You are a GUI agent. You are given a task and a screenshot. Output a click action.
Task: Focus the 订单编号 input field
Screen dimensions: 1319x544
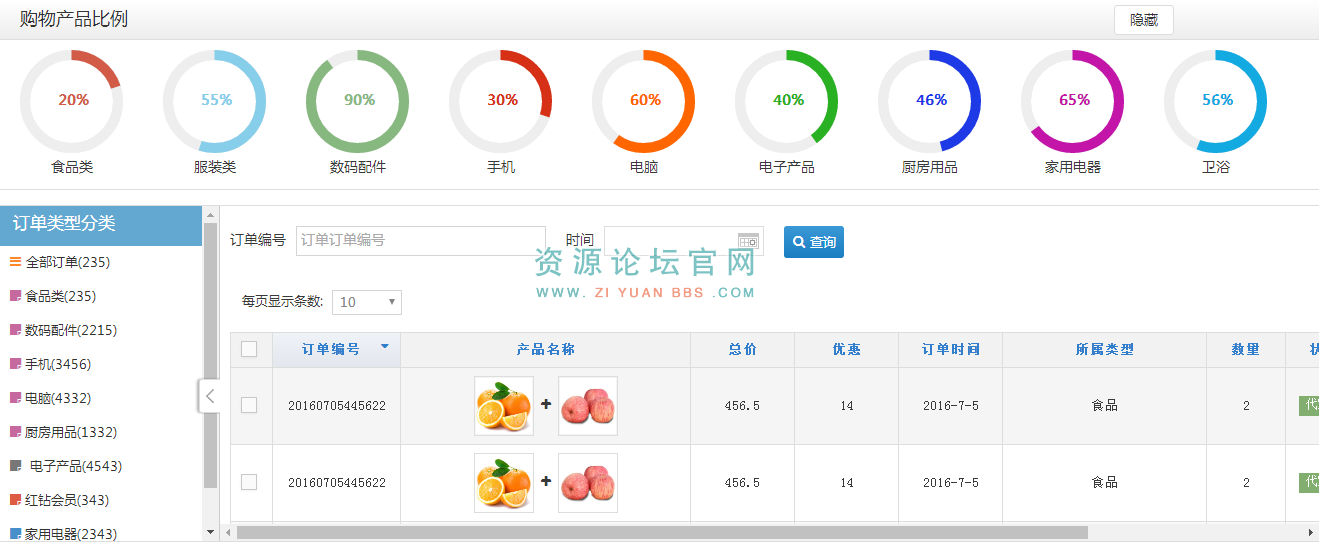tap(421, 240)
